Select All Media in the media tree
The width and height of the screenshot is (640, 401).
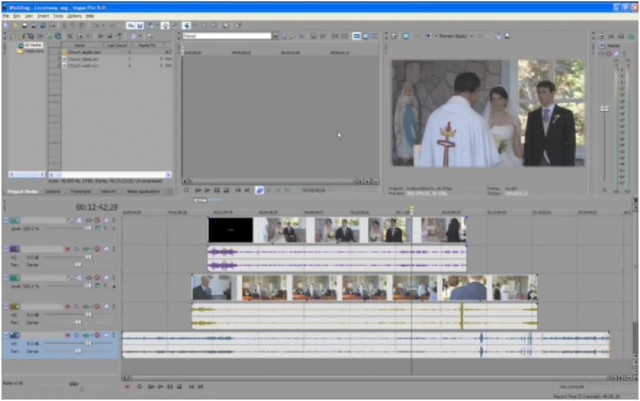(x=33, y=45)
